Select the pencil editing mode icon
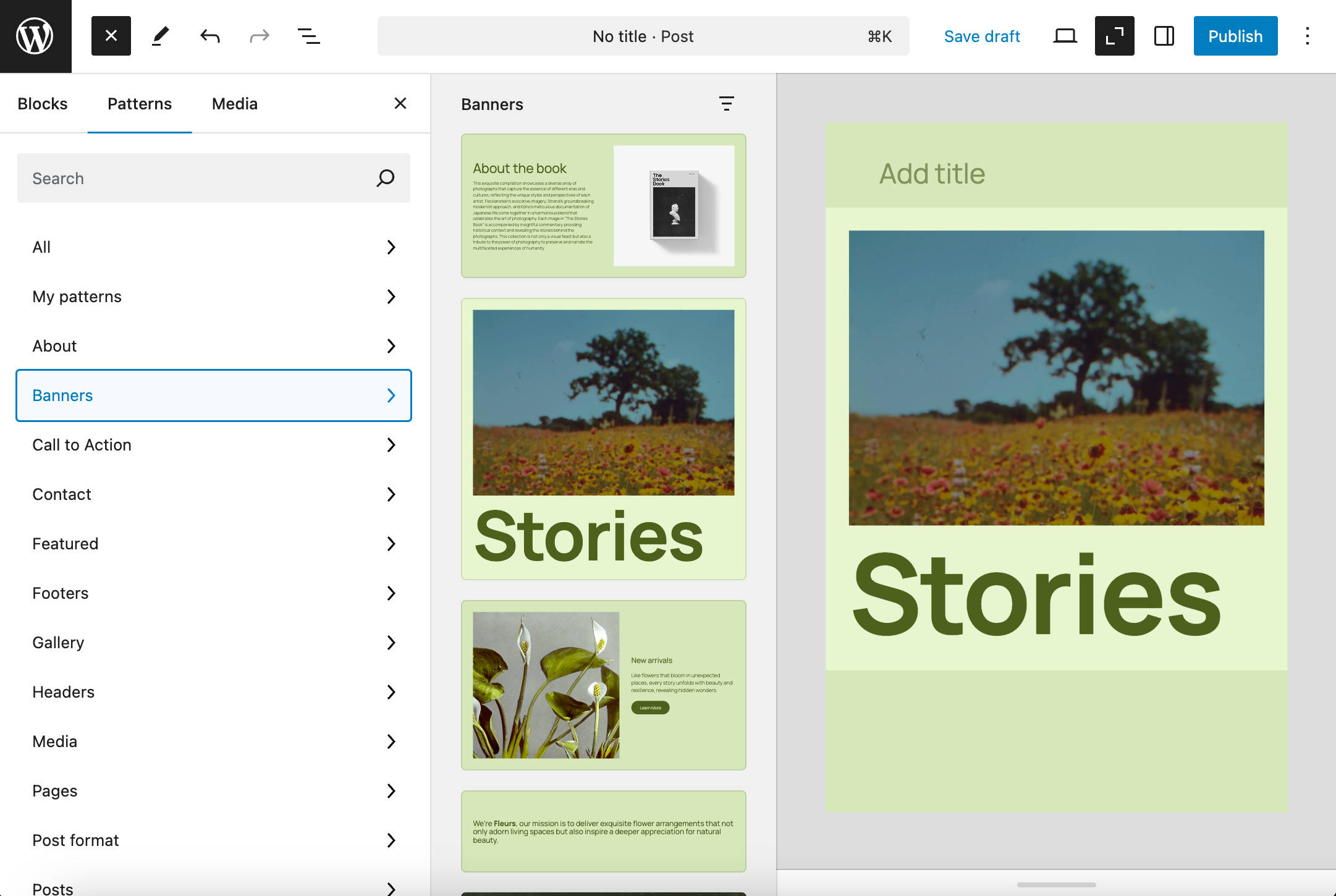The height and width of the screenshot is (896, 1336). click(160, 36)
